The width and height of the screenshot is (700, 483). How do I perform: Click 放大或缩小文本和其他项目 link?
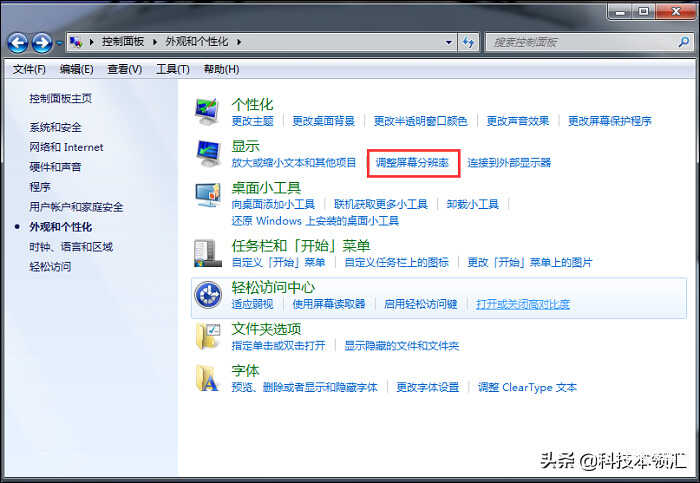(294, 162)
